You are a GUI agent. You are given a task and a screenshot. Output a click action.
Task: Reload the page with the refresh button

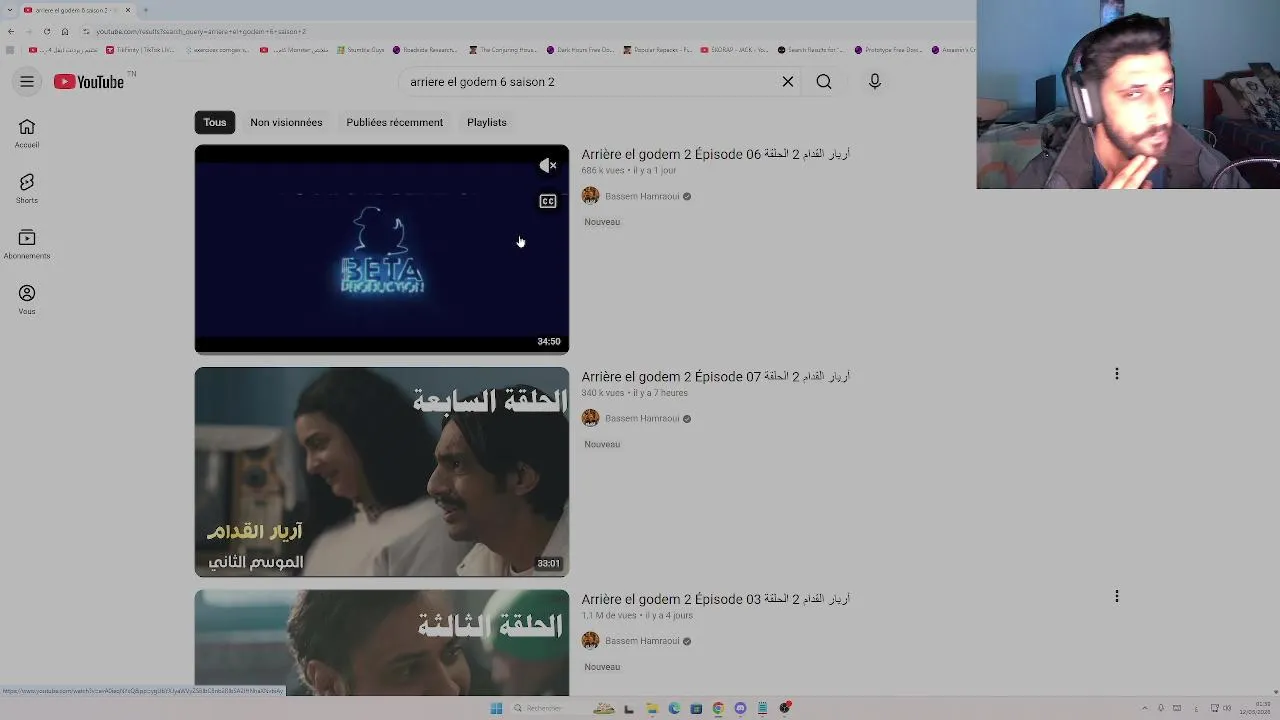(47, 31)
